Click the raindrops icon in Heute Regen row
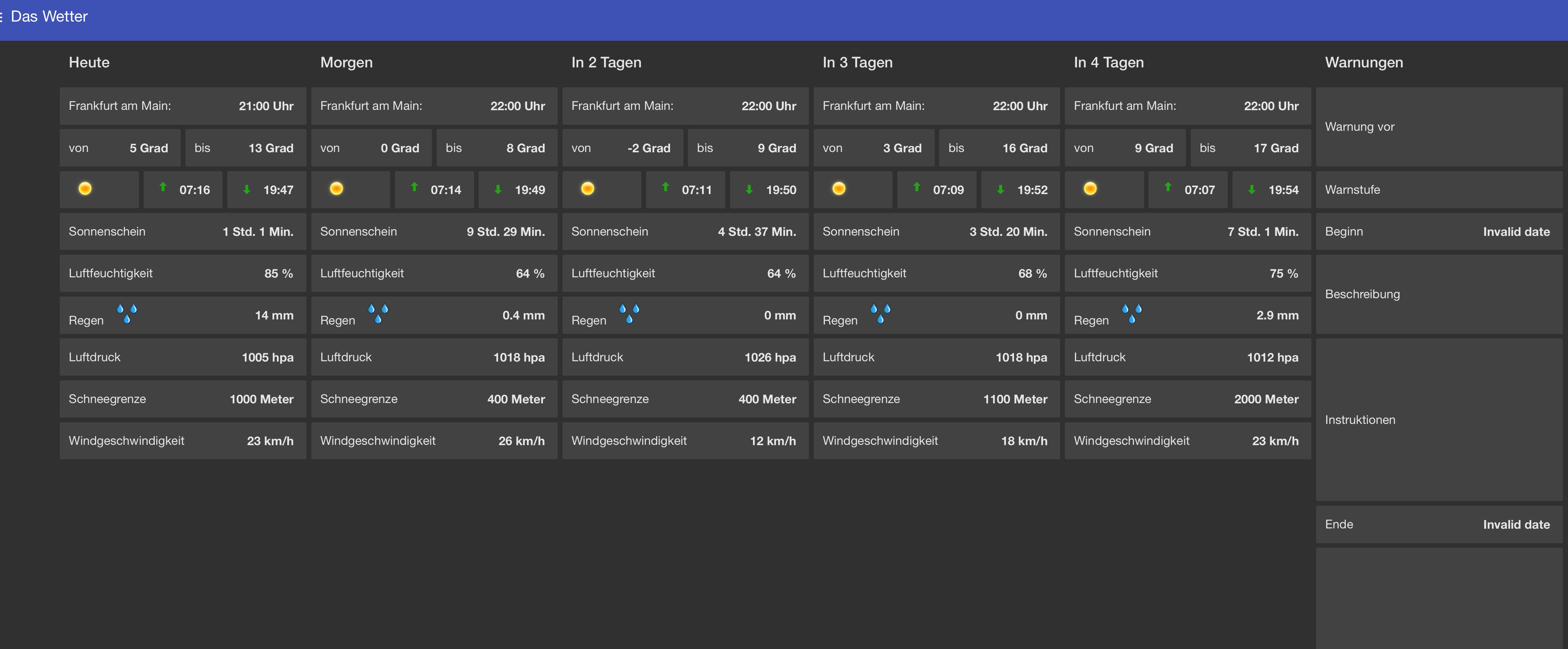The width and height of the screenshot is (1568, 649). (x=126, y=313)
